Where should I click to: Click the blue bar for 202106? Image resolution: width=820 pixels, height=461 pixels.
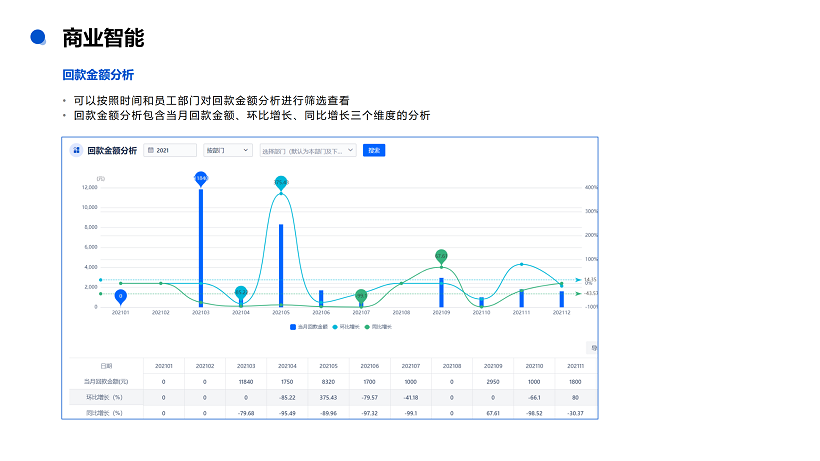321,298
